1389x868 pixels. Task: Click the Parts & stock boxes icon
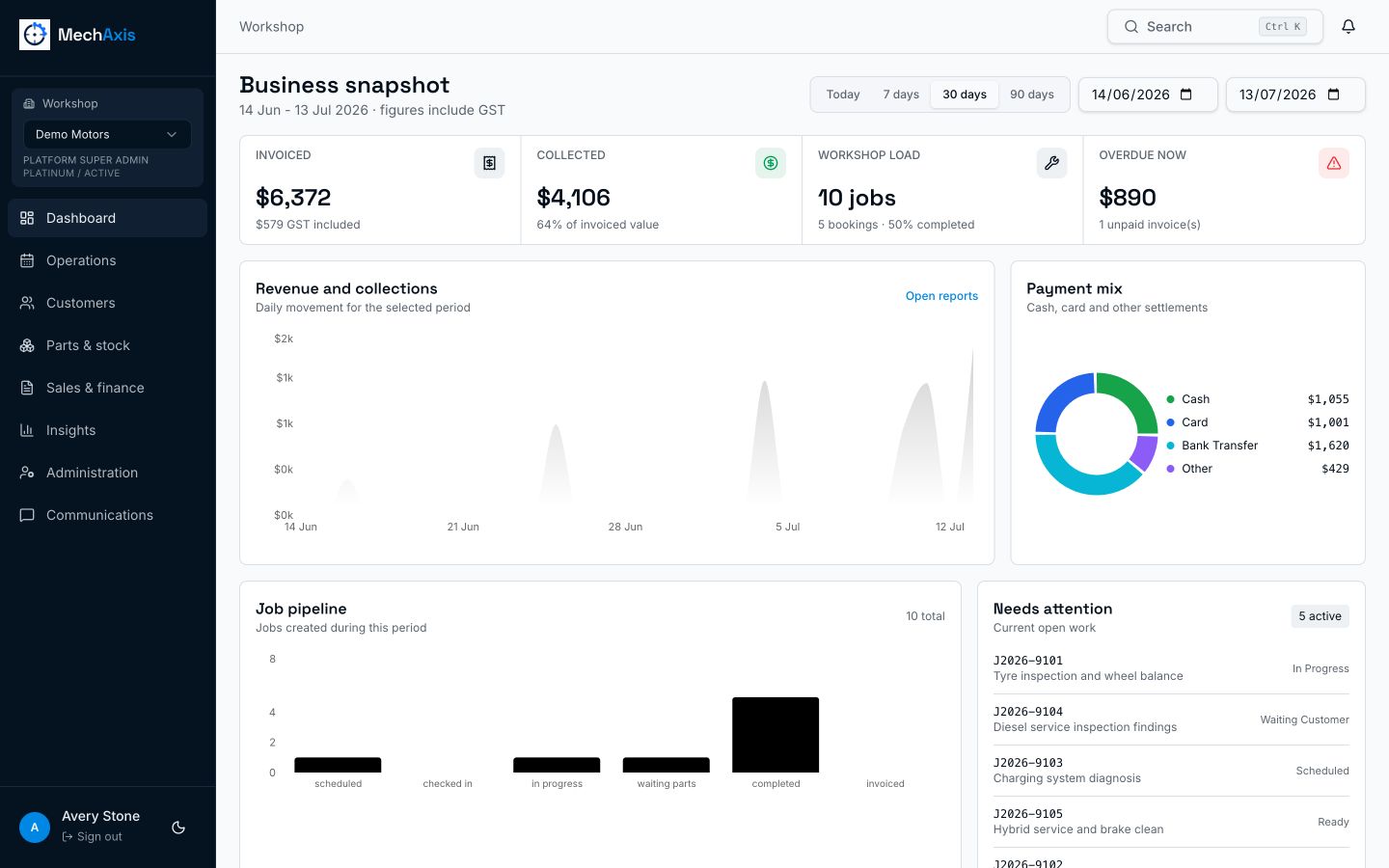point(27,345)
